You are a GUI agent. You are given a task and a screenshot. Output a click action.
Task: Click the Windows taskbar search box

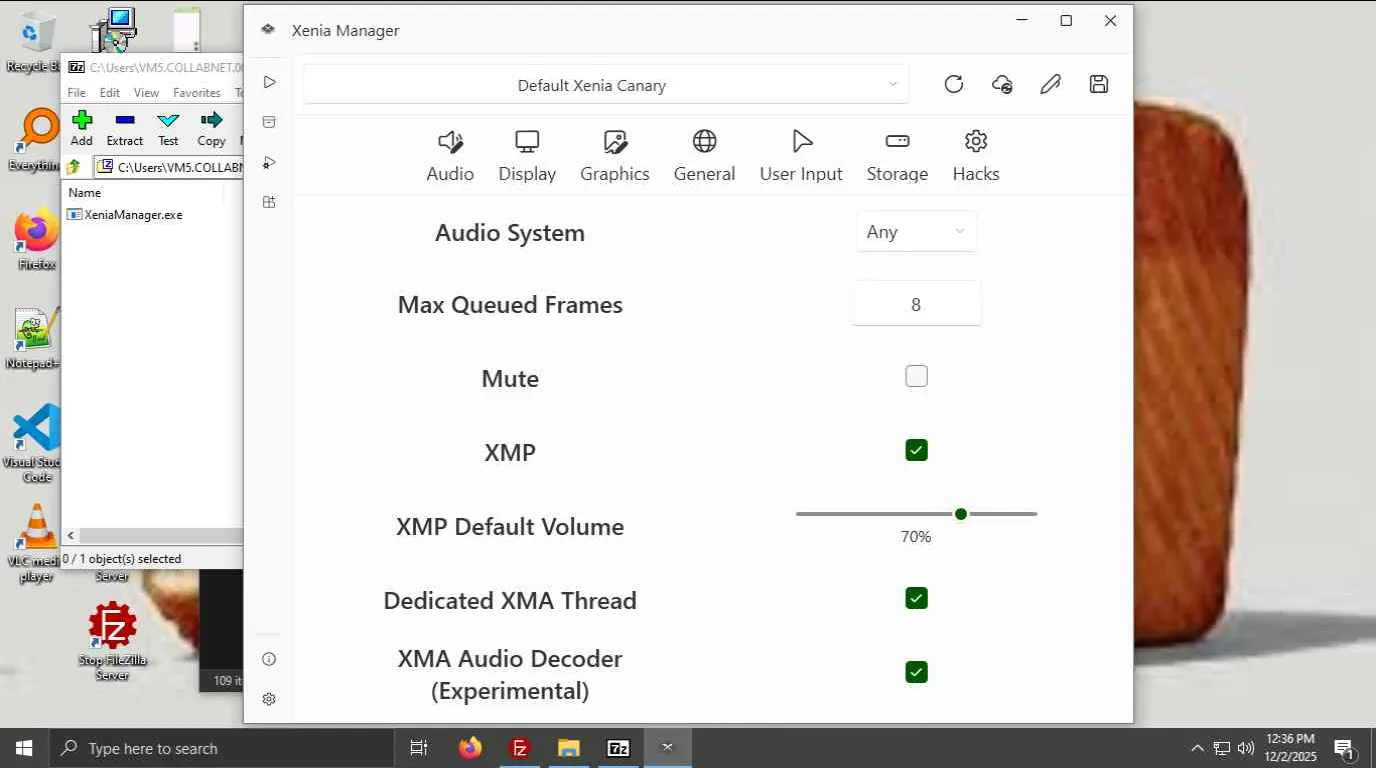click(x=220, y=748)
